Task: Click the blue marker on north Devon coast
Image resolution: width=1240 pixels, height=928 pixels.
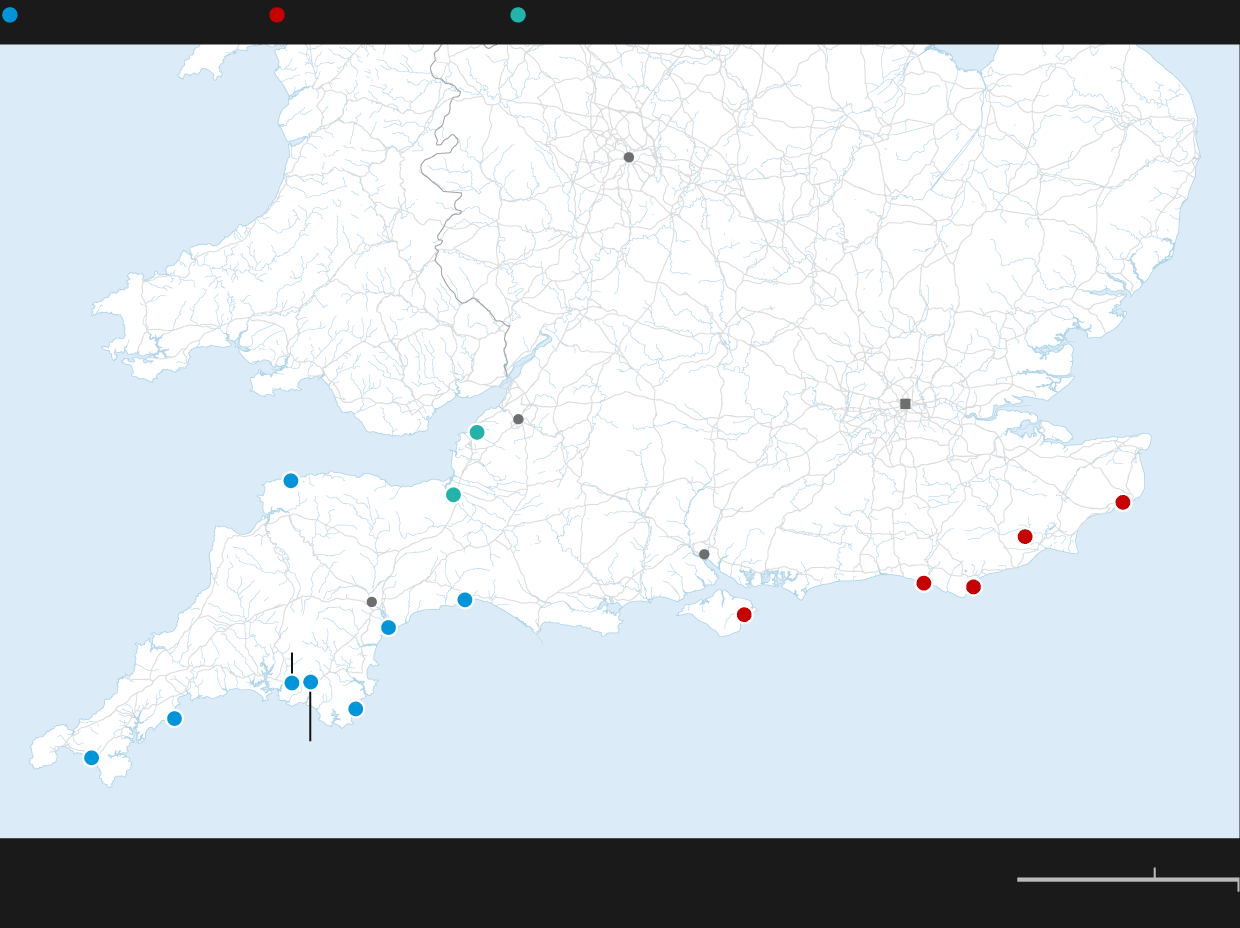Action: click(291, 481)
